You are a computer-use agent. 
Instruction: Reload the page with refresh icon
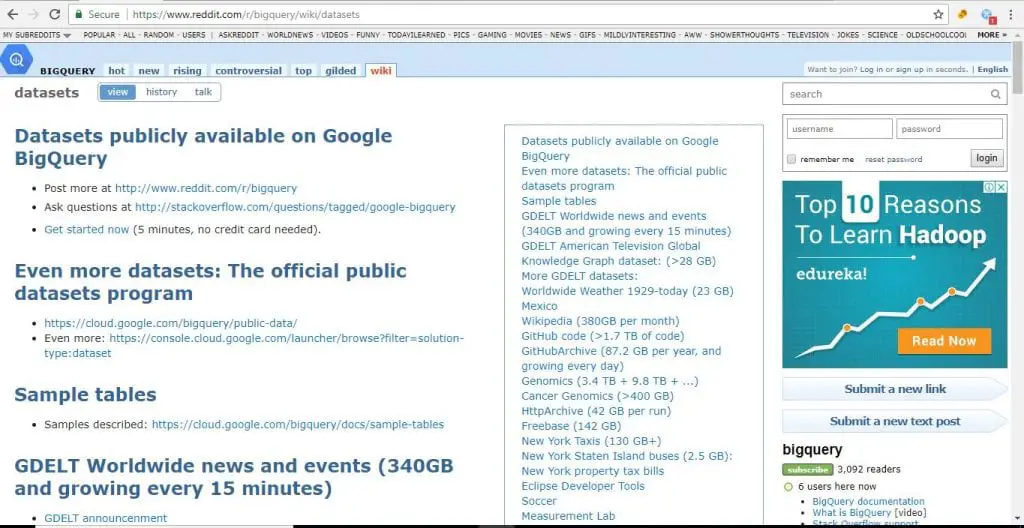point(55,14)
